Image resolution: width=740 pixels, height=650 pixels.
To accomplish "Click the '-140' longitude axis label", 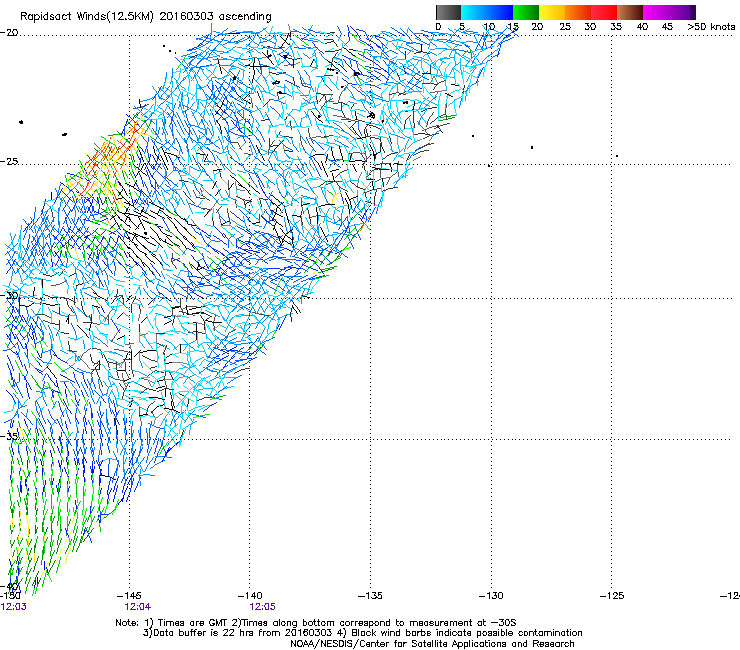I will click(x=250, y=596).
